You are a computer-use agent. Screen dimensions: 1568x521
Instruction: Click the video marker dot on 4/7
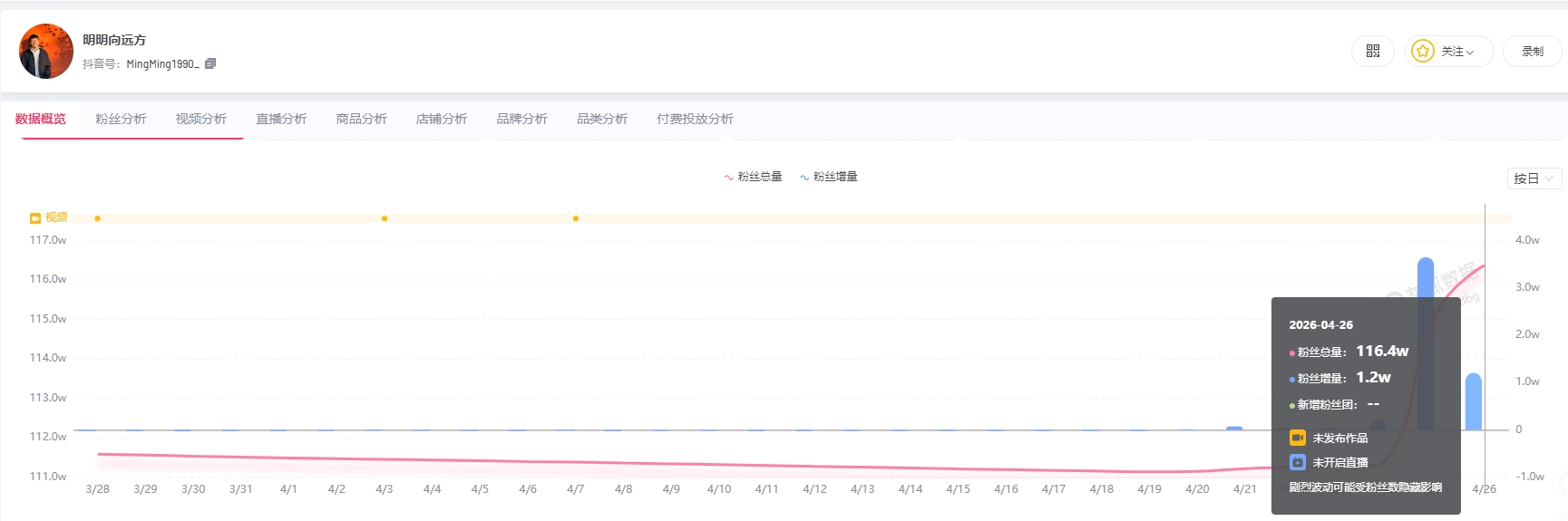pyautogui.click(x=576, y=218)
